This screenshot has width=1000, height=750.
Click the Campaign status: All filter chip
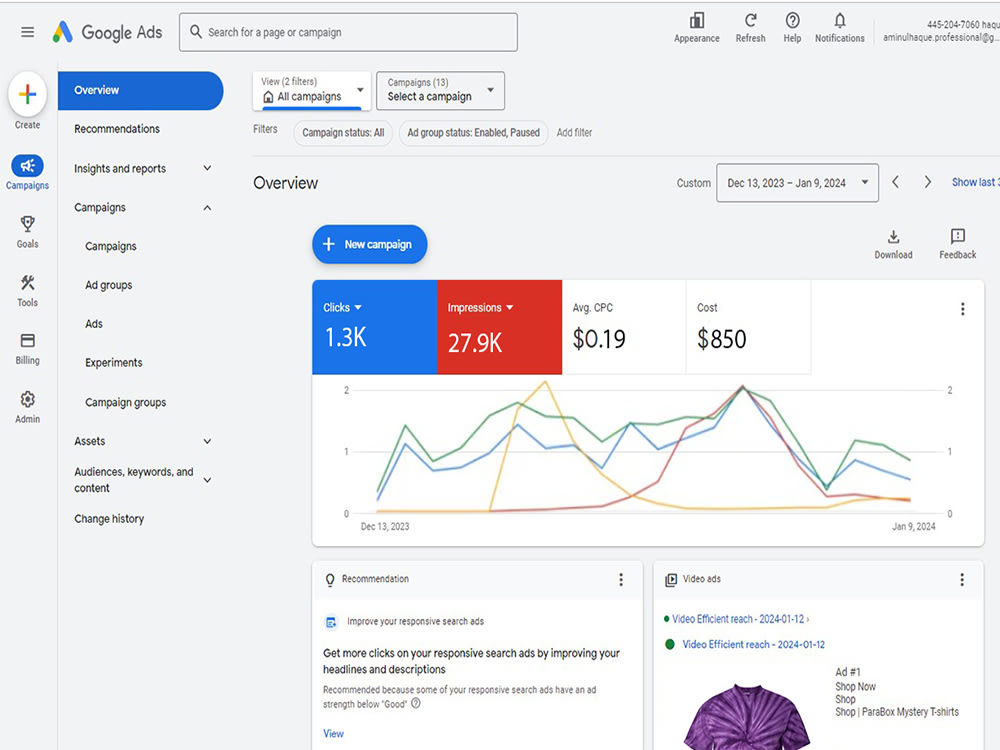point(343,133)
